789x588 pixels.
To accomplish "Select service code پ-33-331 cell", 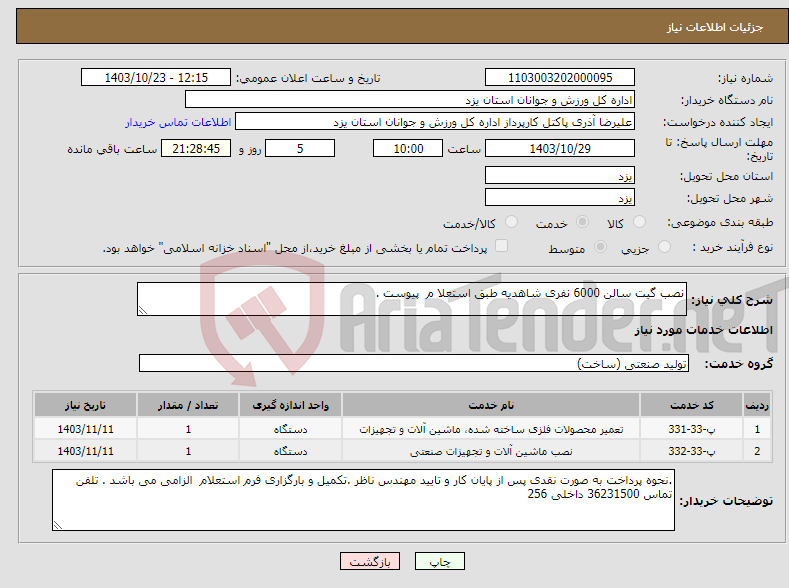I will click(x=691, y=429).
